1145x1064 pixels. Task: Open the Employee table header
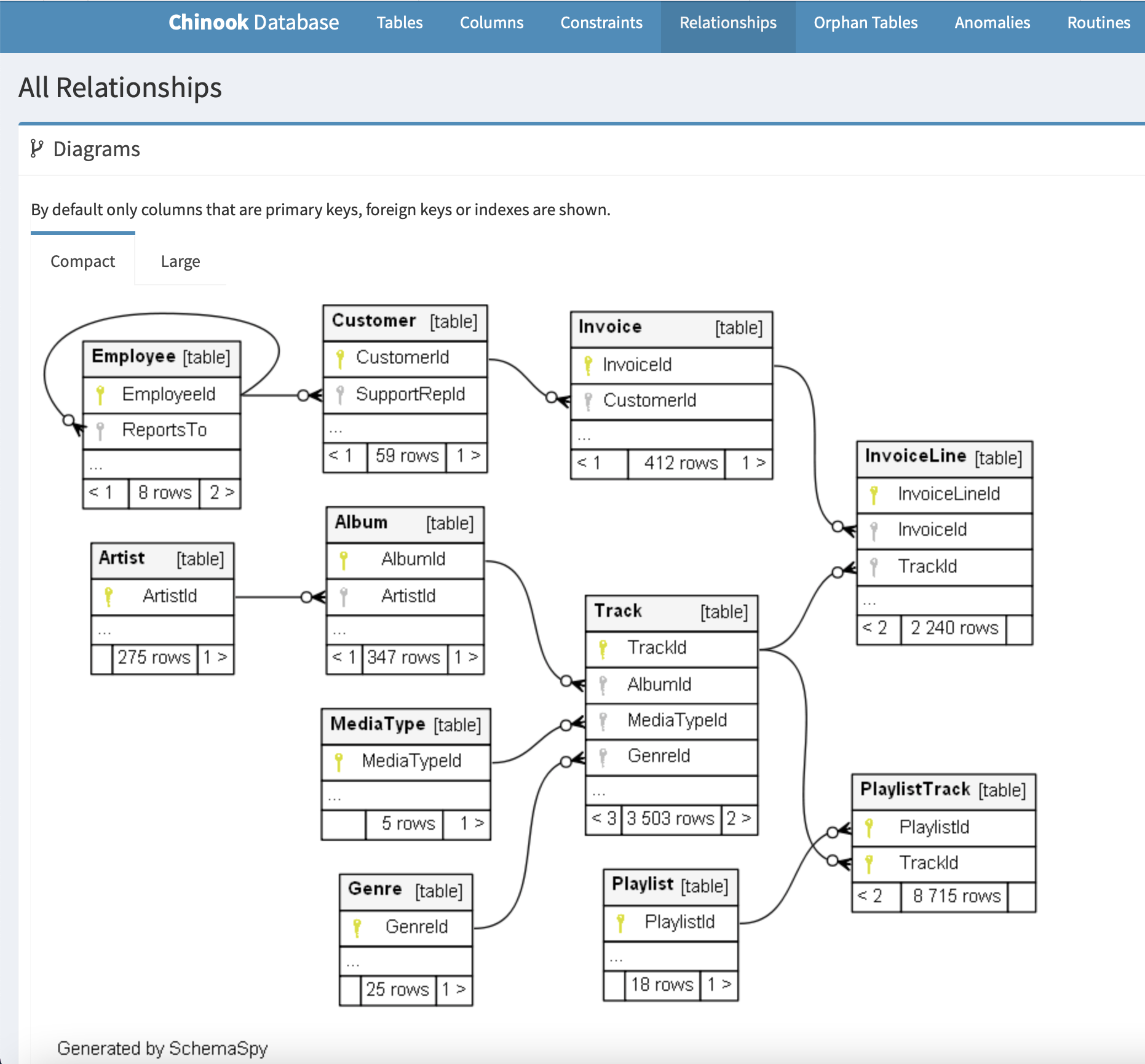point(162,358)
